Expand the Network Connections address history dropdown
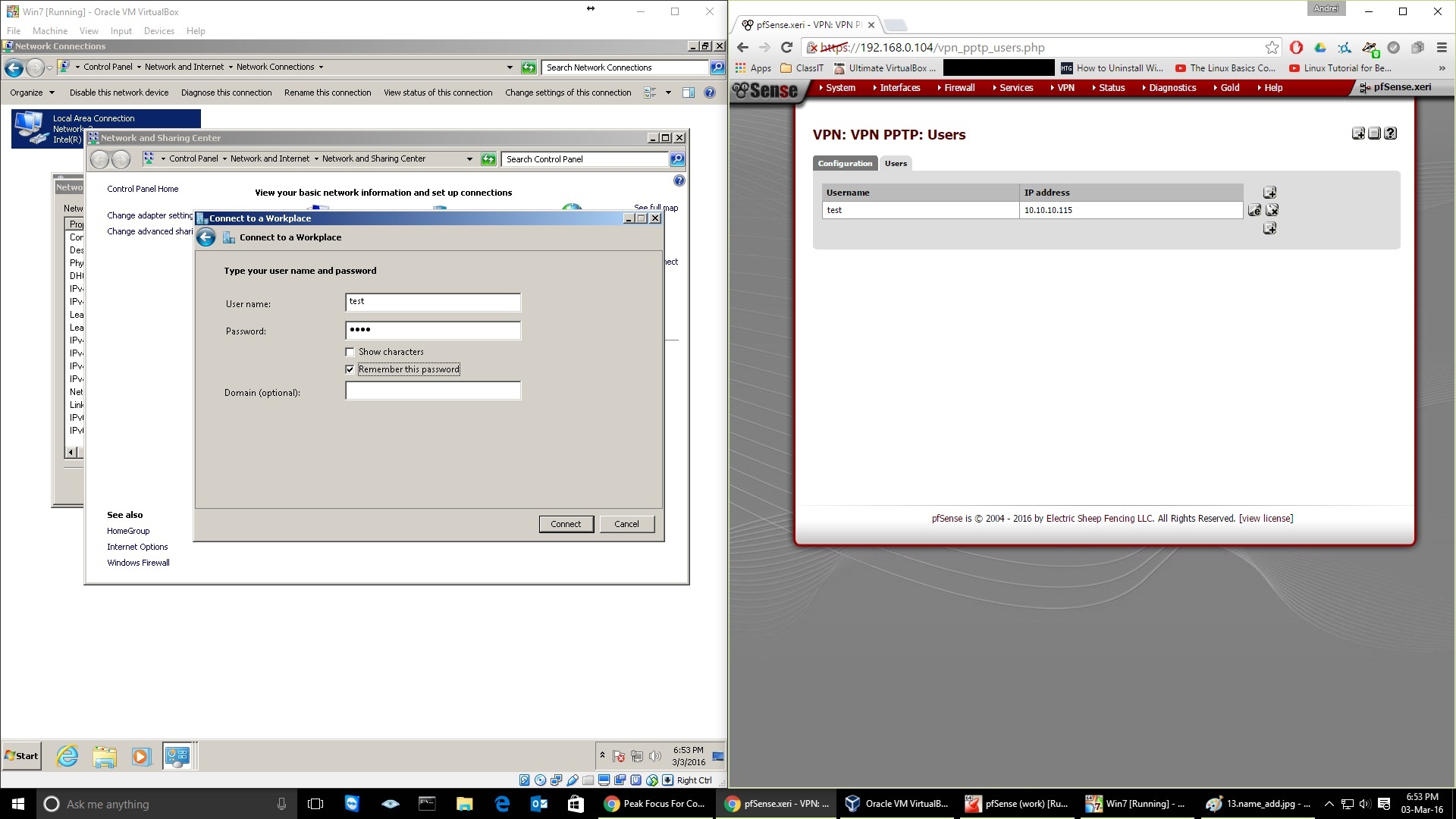 [x=510, y=67]
